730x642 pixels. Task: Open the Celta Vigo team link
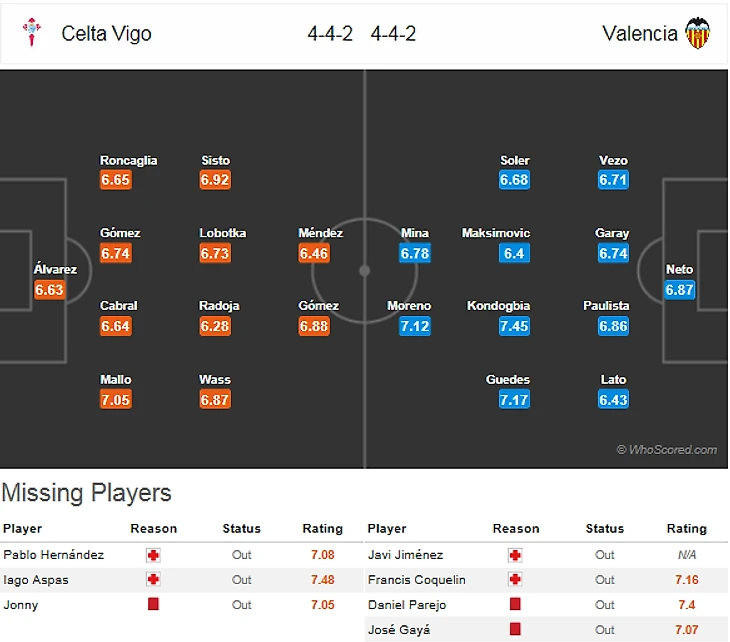tap(106, 34)
